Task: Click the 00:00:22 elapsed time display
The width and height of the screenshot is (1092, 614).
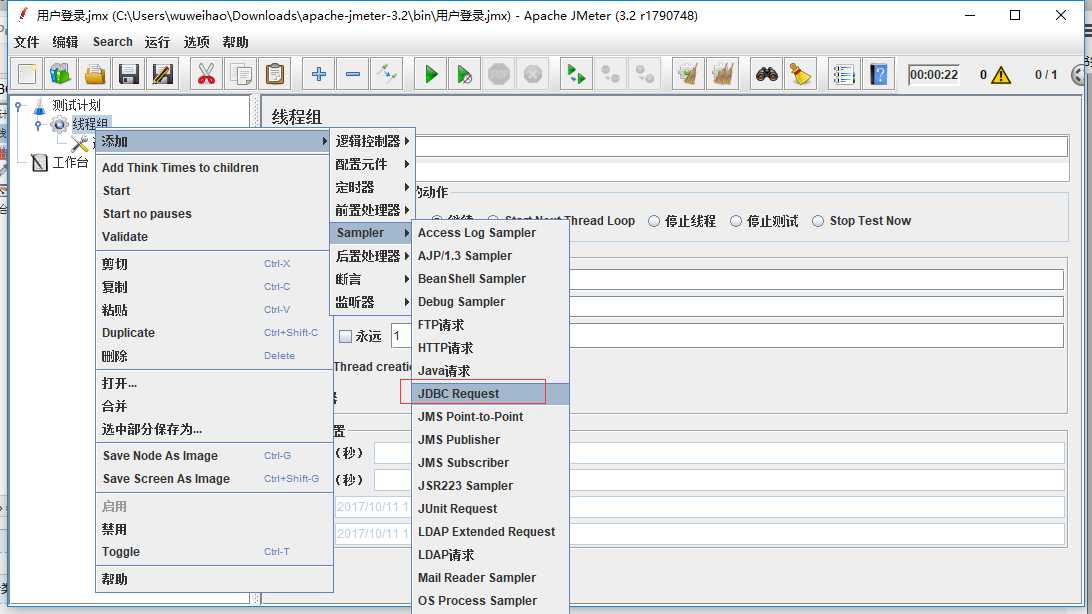Action: tap(934, 74)
